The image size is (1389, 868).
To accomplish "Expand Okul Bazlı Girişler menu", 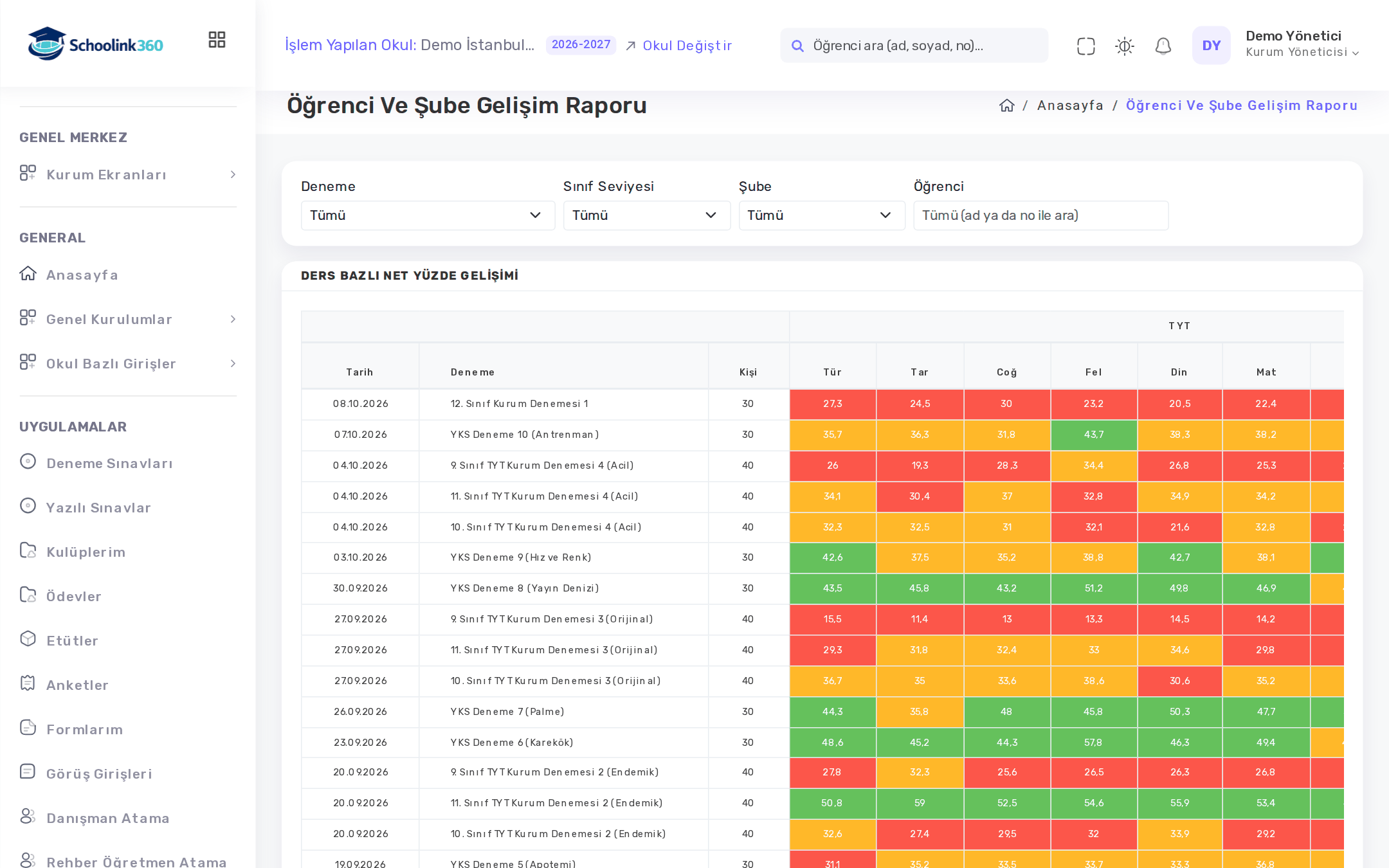I will 128,363.
